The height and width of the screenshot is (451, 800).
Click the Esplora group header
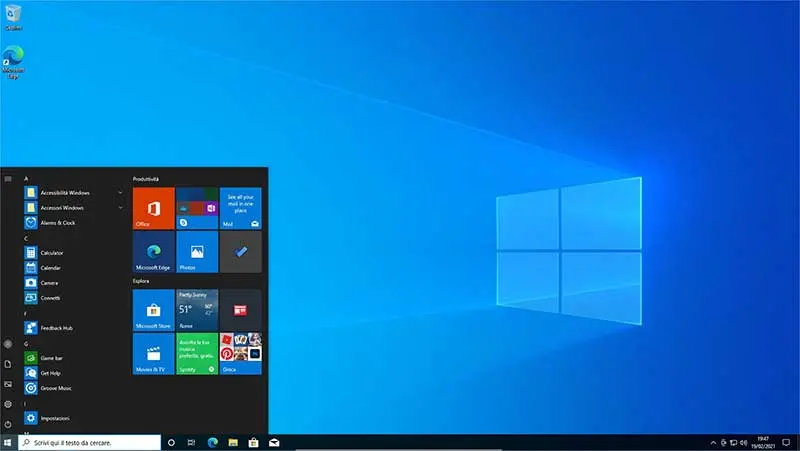pyautogui.click(x=141, y=281)
